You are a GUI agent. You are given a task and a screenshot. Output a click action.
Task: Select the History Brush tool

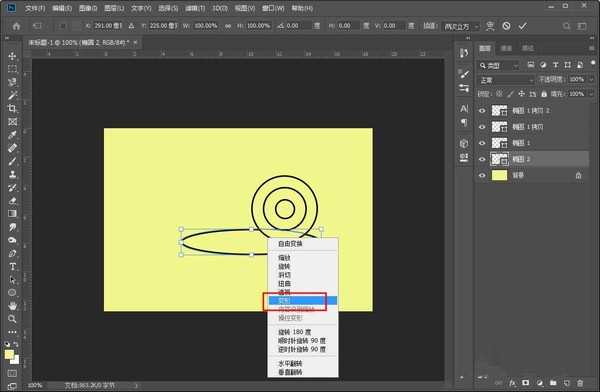click(12, 188)
